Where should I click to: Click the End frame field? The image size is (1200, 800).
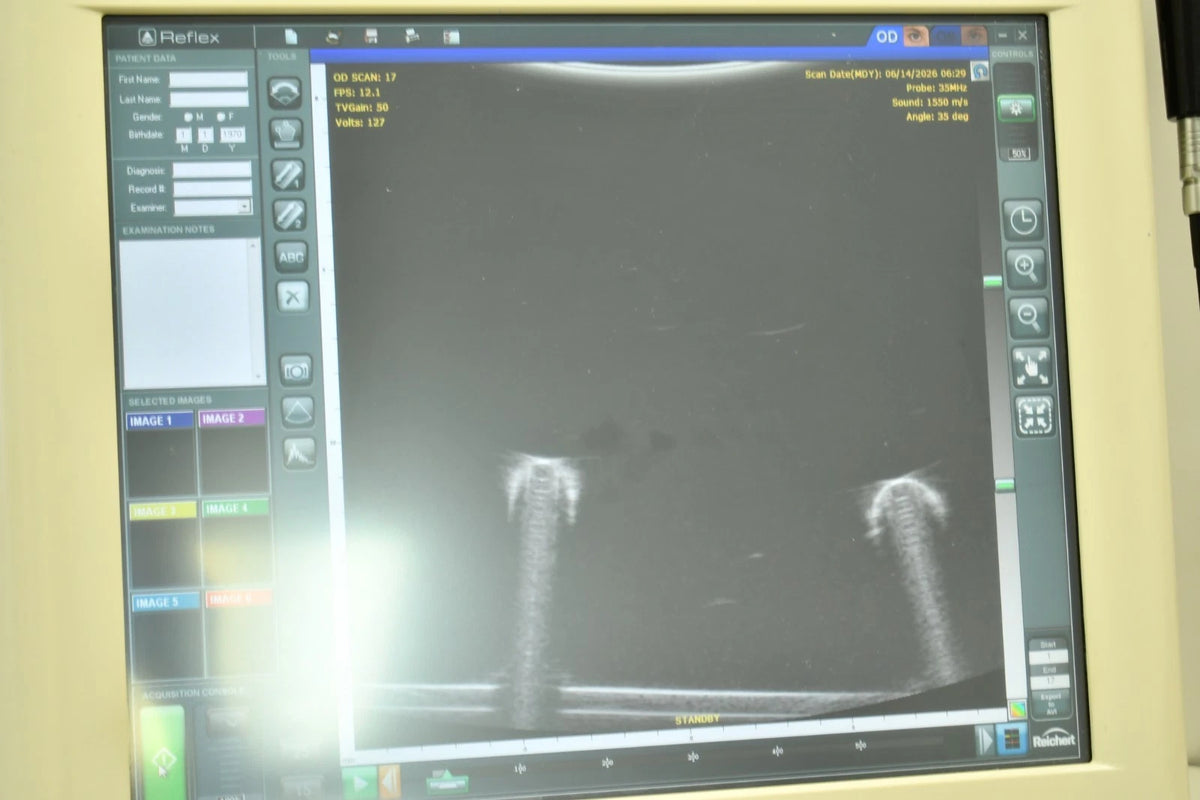click(x=1050, y=681)
